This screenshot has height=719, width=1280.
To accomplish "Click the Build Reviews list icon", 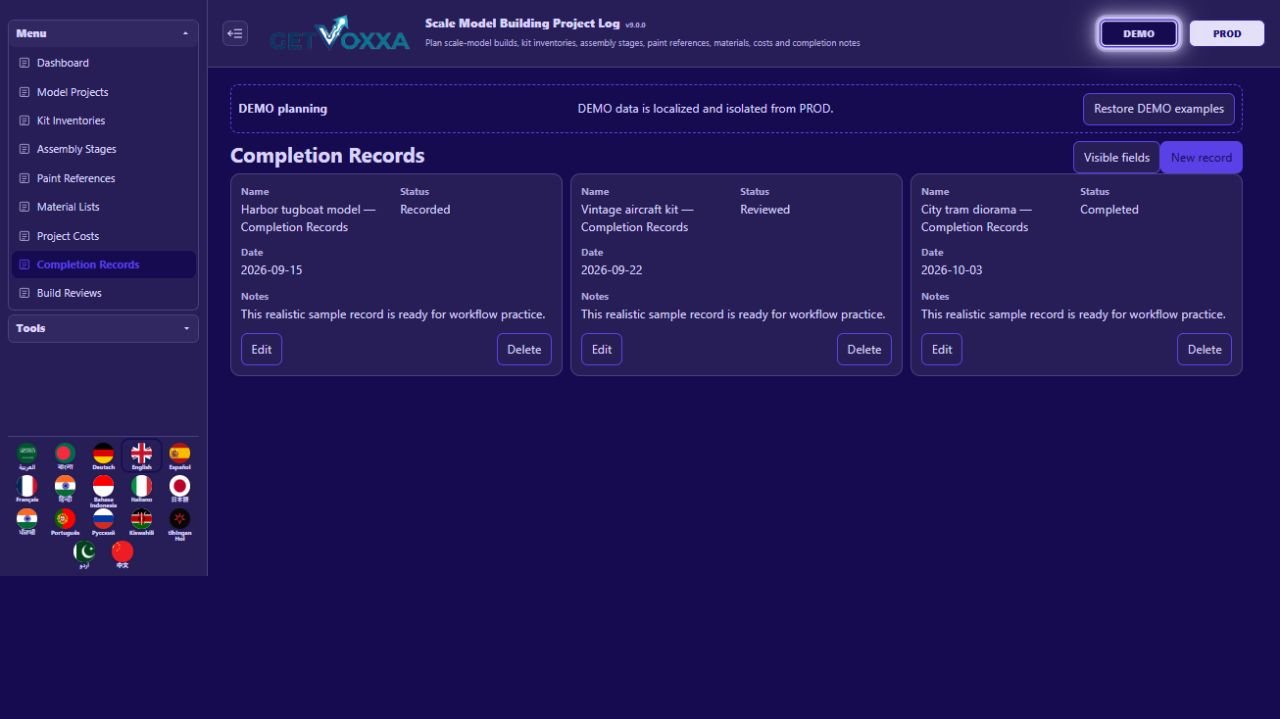I will (25, 293).
